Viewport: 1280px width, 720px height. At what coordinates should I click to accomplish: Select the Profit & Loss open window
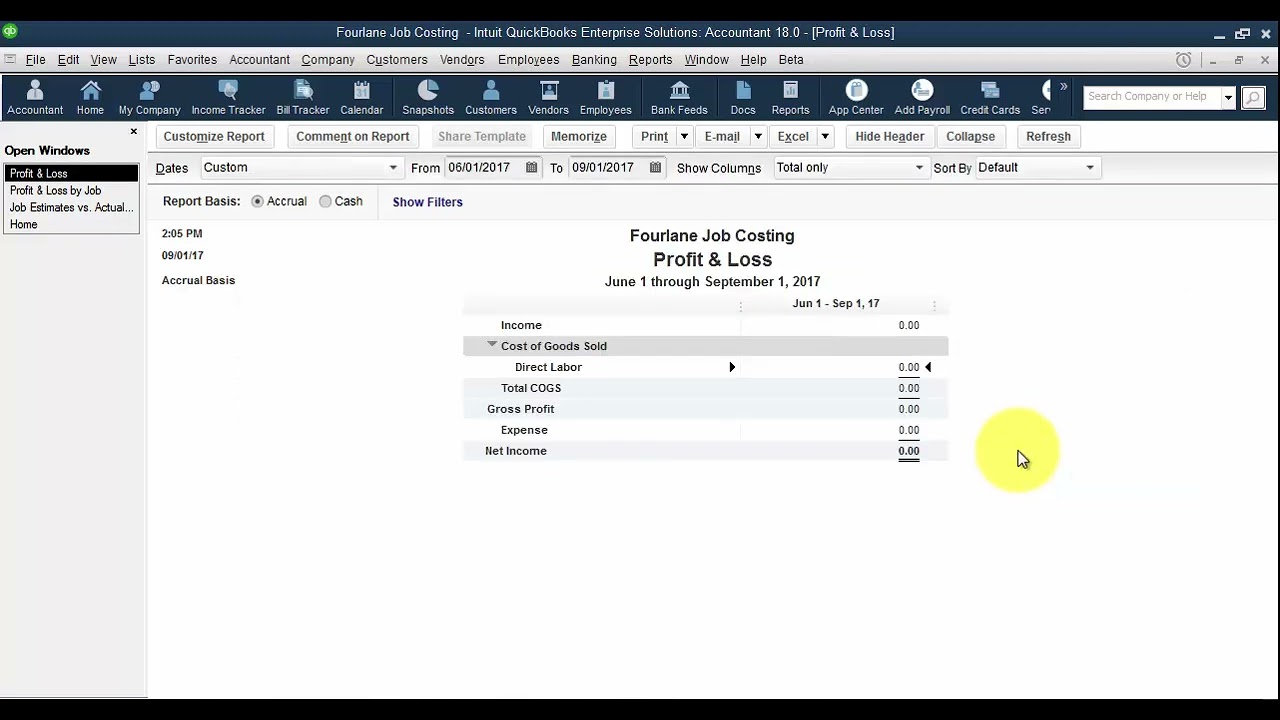pos(71,173)
